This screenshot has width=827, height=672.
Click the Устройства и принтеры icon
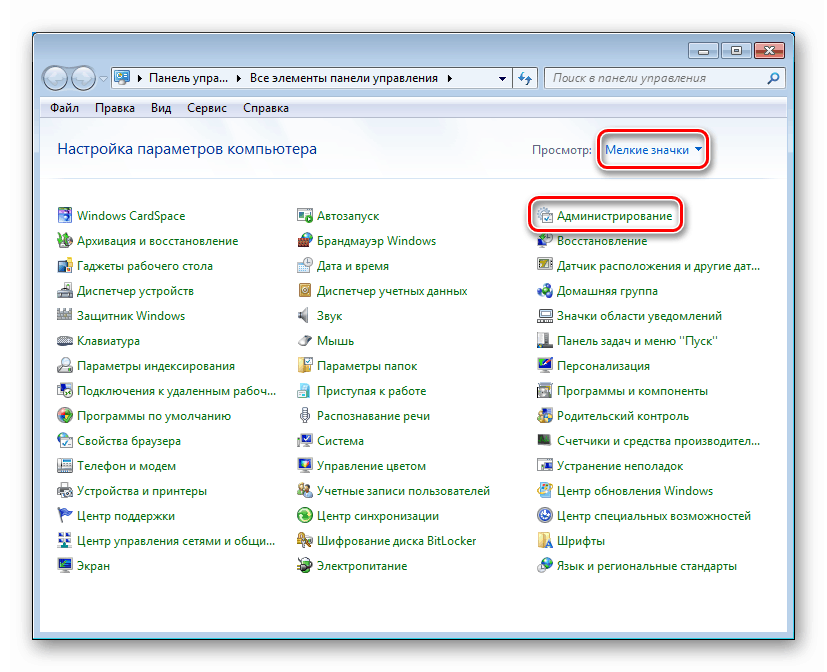click(64, 491)
